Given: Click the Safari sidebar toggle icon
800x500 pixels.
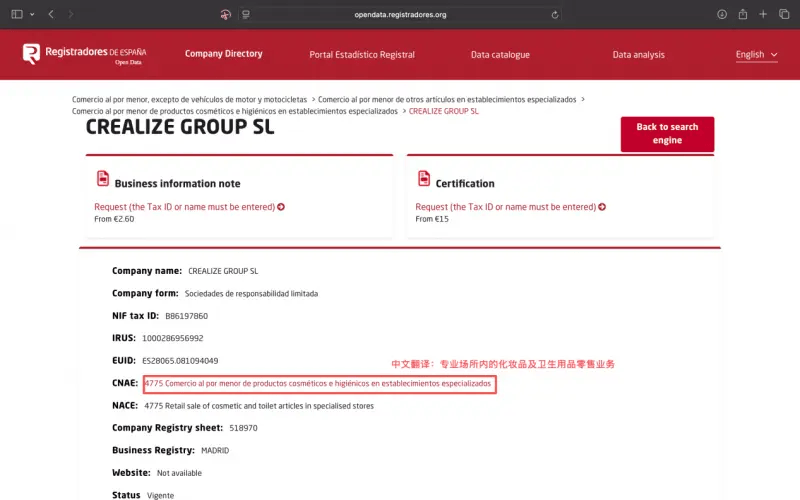Looking at the screenshot, I should click(x=16, y=14).
